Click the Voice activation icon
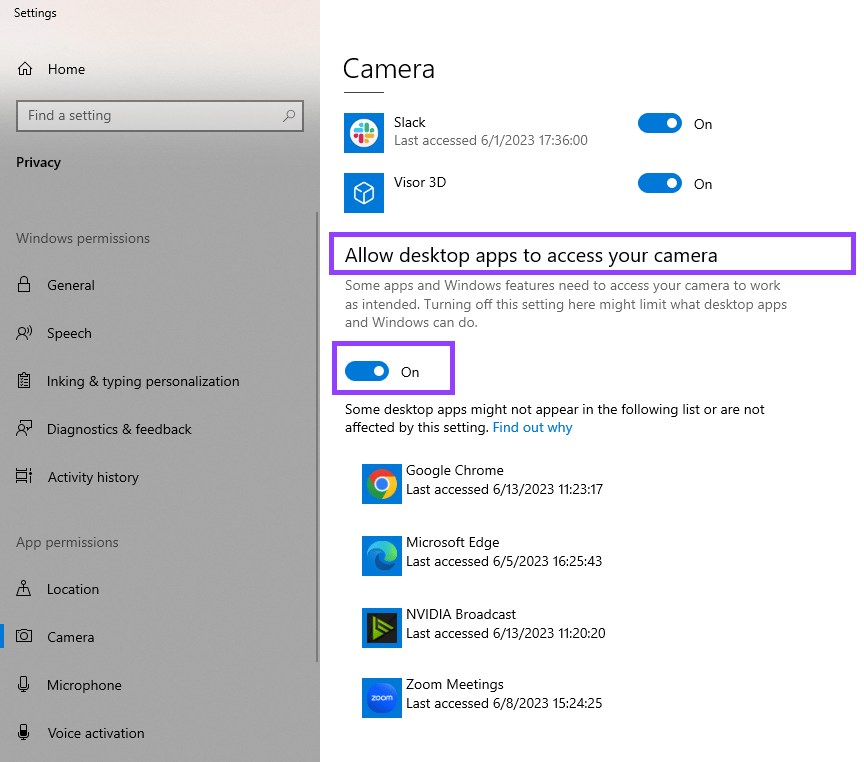The width and height of the screenshot is (864, 762). (24, 732)
